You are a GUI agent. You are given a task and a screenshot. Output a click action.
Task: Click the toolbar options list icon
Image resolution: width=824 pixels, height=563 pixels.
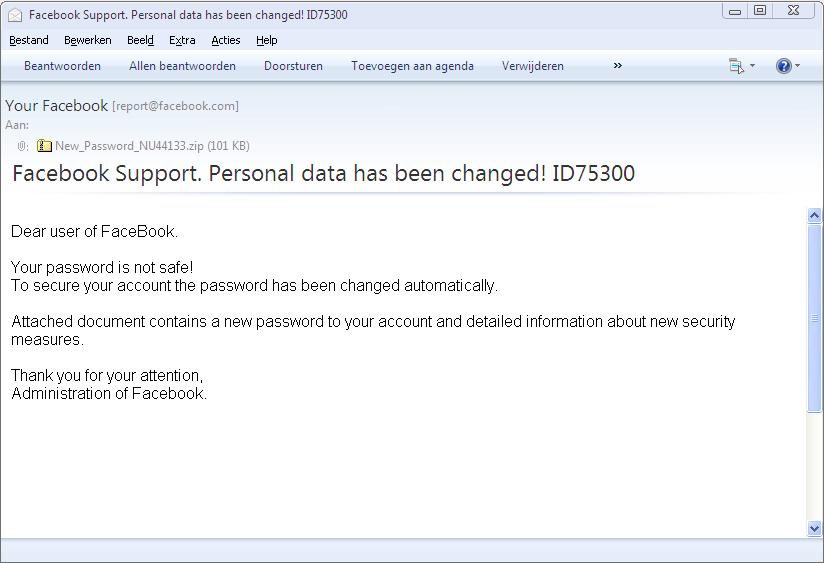pyautogui.click(x=736, y=66)
